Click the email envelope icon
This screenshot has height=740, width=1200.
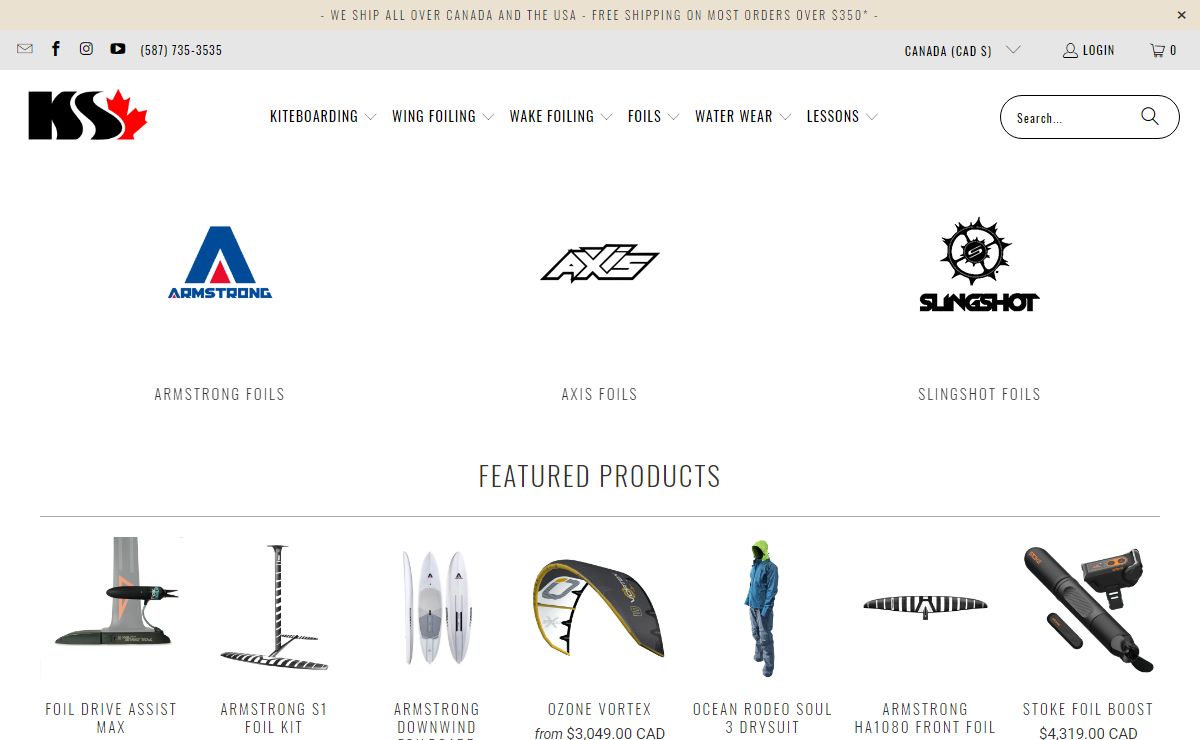pos(25,49)
